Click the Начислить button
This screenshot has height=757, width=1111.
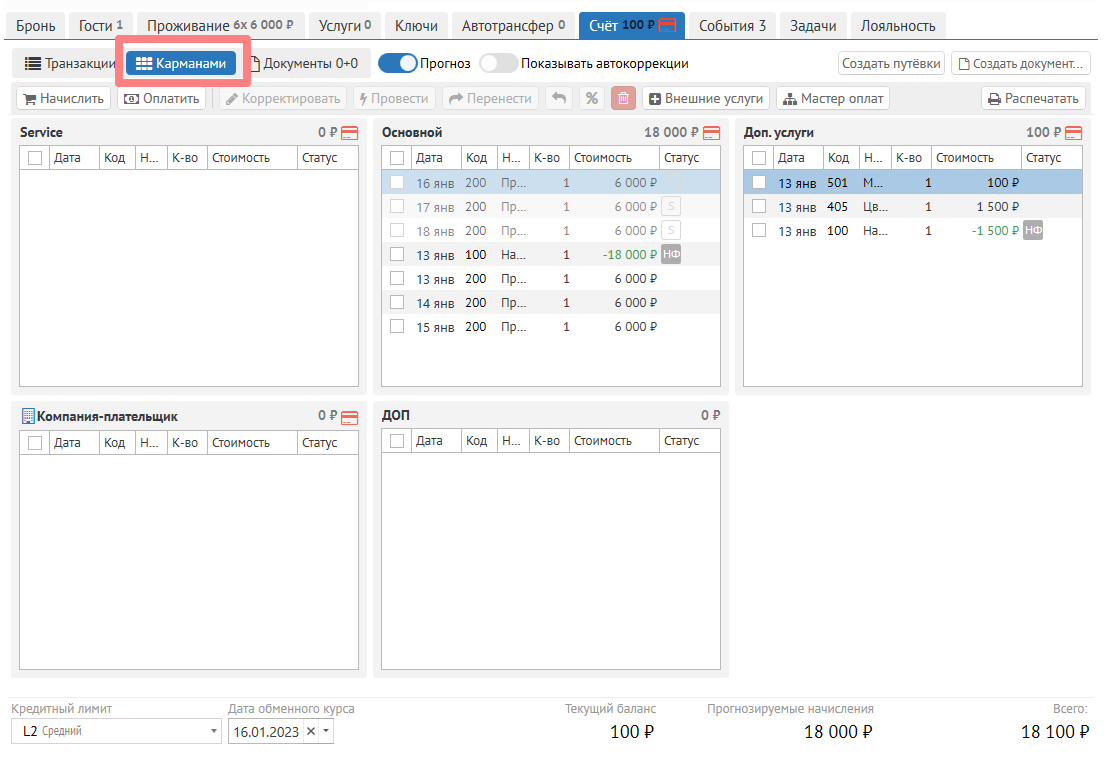[x=63, y=99]
